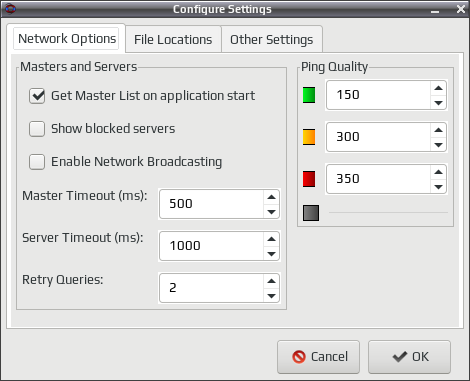
Task: Increase Master Timeout with up arrow
Action: point(271,197)
